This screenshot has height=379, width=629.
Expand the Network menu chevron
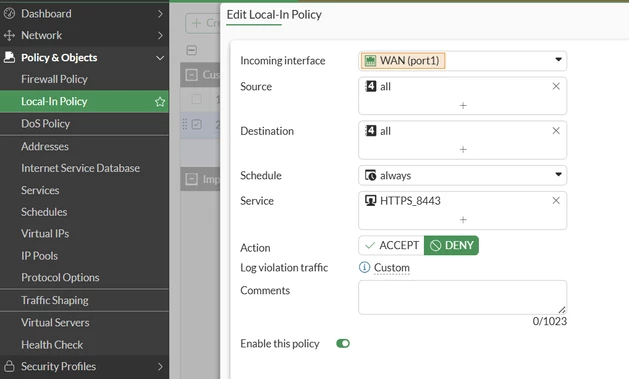click(160, 35)
